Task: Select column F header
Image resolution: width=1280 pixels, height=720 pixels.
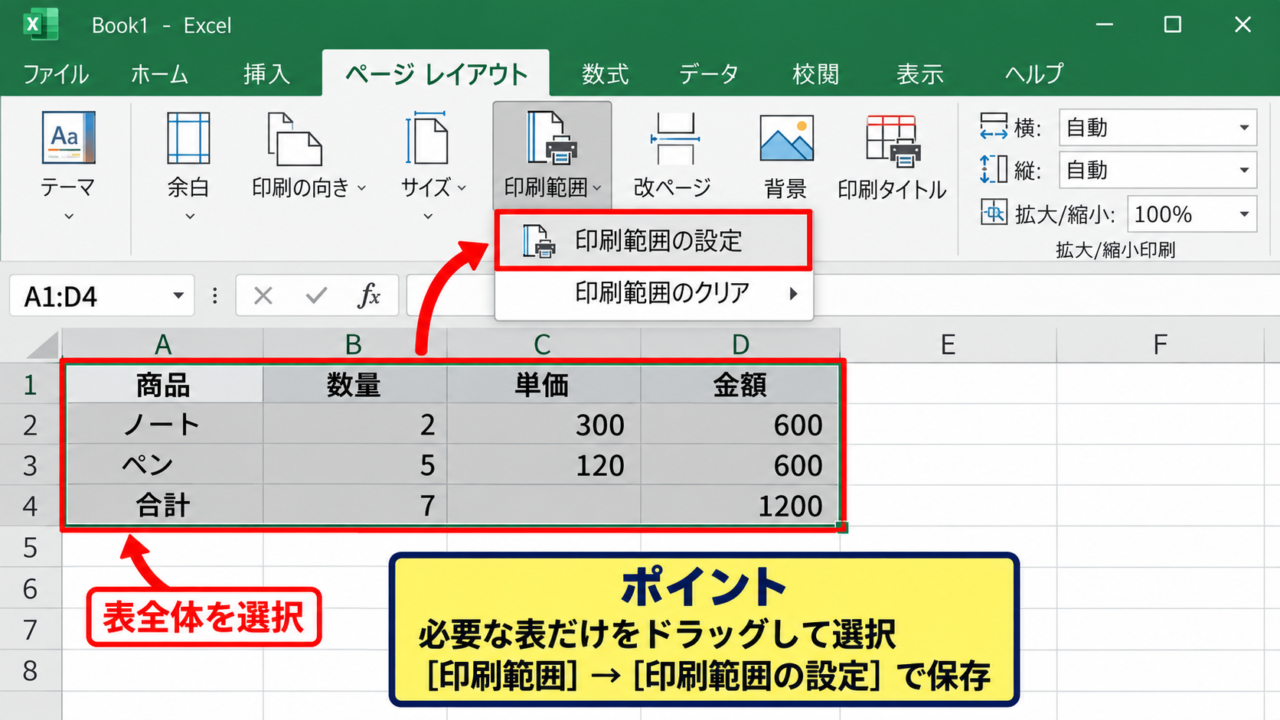Action: pyautogui.click(x=1160, y=344)
